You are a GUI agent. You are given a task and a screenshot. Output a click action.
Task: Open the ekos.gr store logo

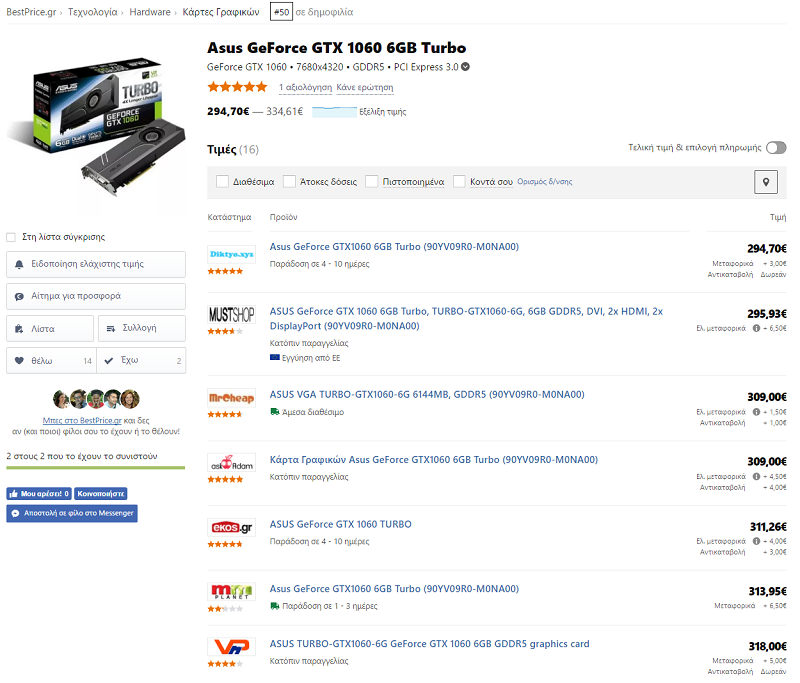coord(232,527)
